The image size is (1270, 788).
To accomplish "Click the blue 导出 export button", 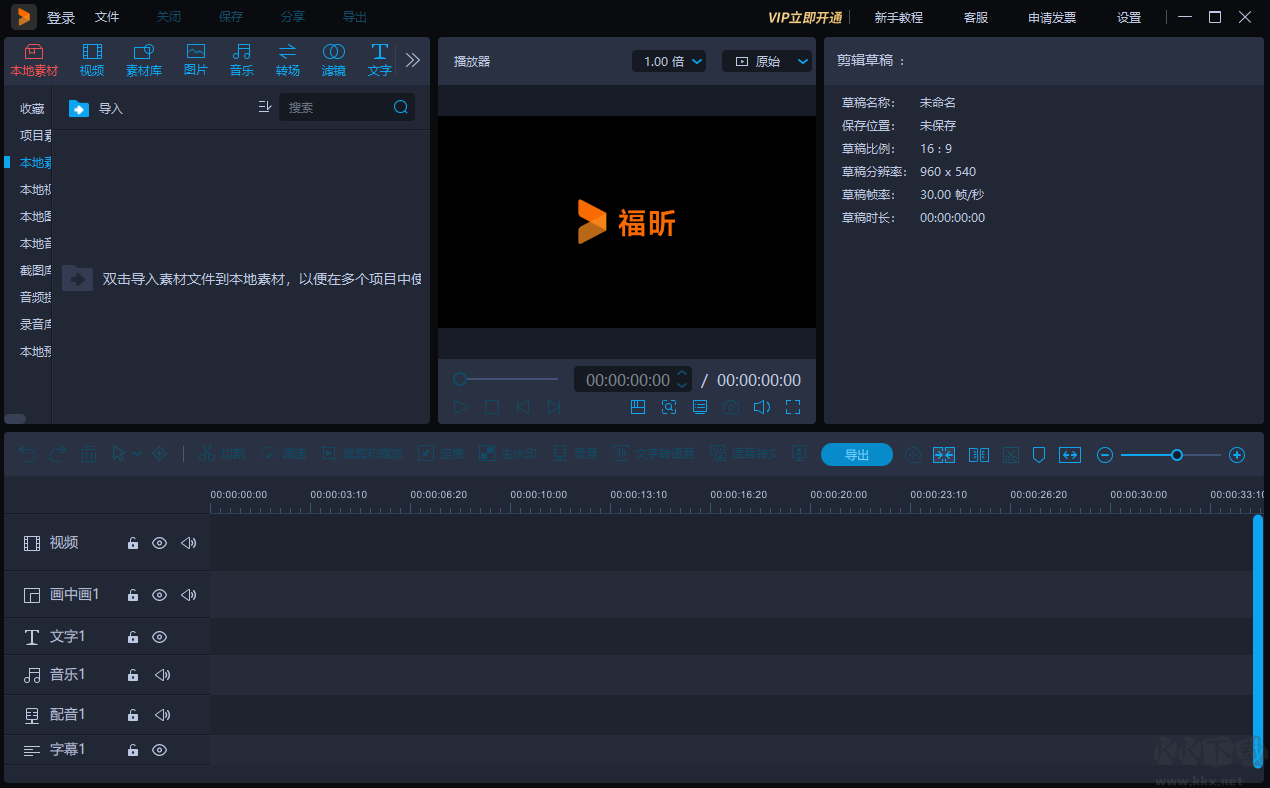I will (856, 454).
